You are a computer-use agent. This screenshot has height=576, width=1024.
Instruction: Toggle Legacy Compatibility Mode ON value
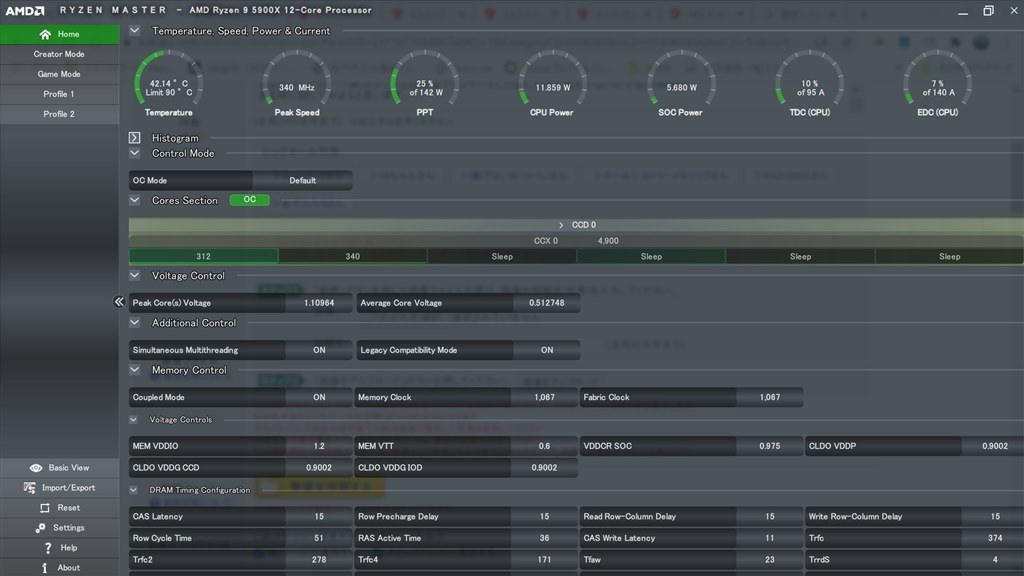click(547, 350)
